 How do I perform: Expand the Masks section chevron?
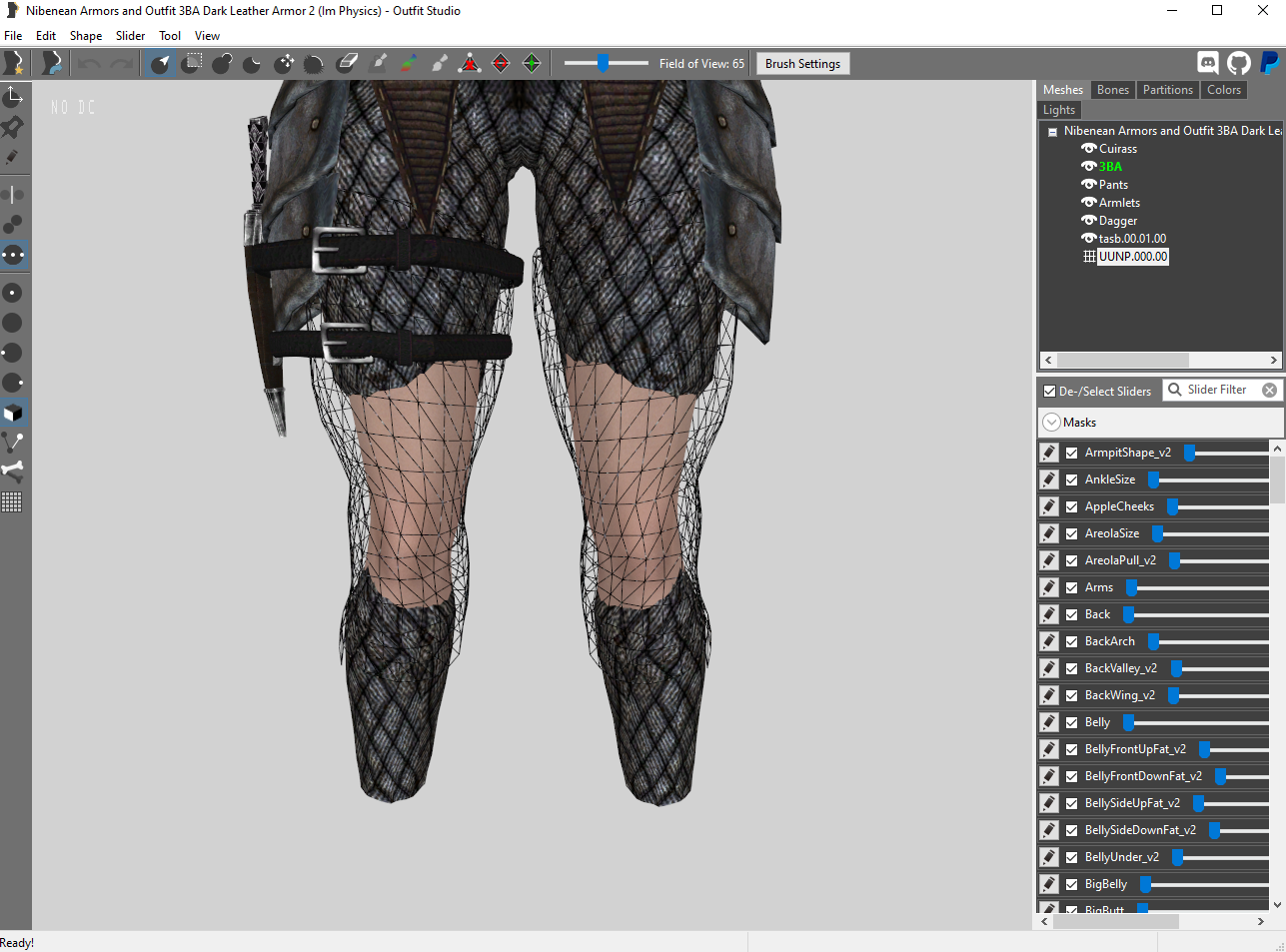[x=1051, y=422]
